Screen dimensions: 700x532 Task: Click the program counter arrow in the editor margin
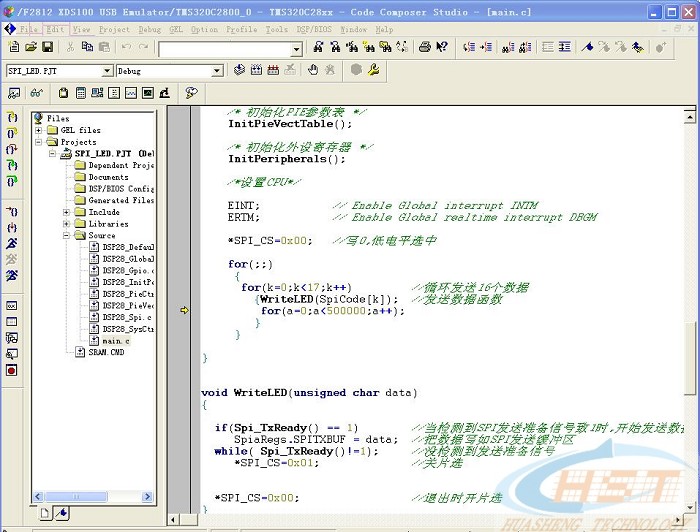184,310
